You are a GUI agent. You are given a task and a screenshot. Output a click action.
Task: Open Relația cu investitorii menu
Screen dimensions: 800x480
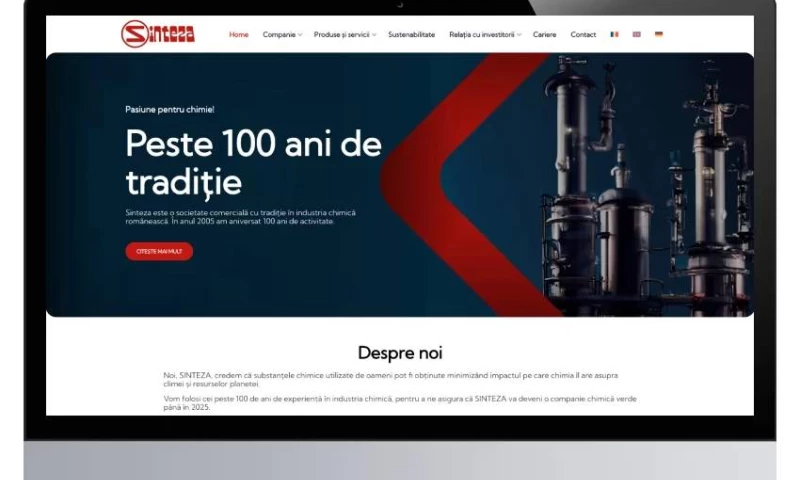[482, 35]
